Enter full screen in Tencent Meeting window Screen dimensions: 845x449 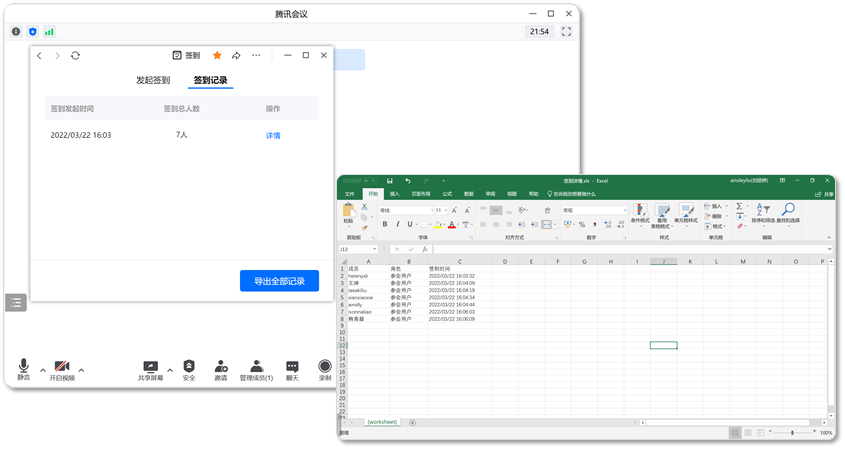[x=566, y=32]
